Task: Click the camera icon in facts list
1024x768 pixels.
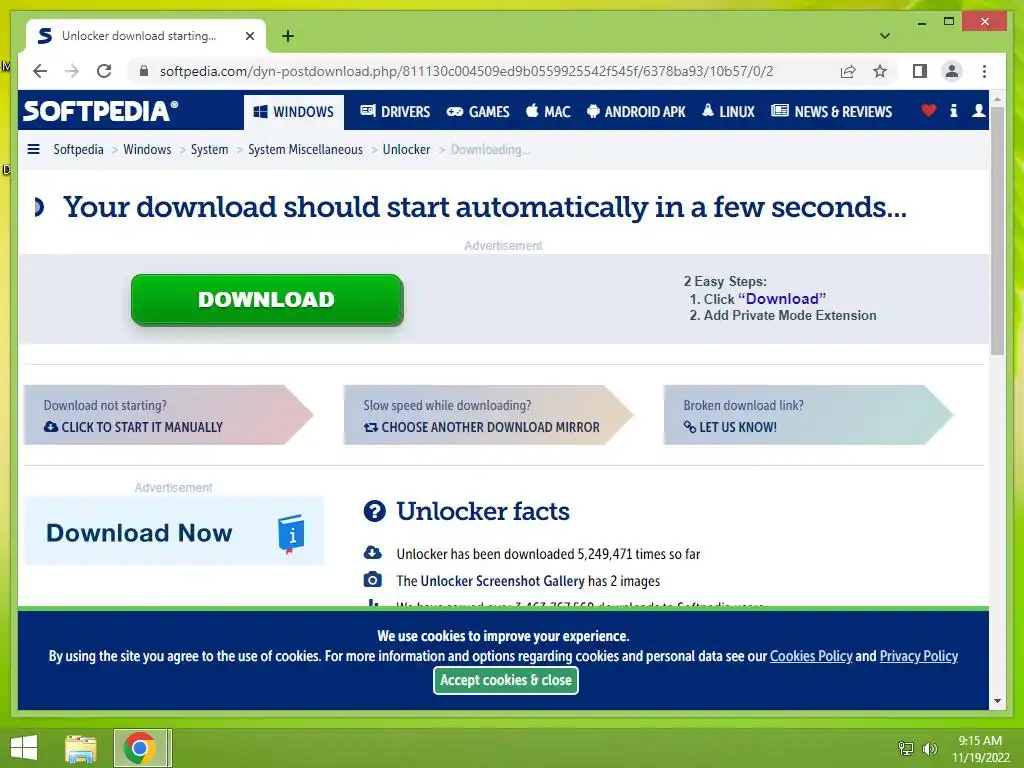Action: pos(372,580)
